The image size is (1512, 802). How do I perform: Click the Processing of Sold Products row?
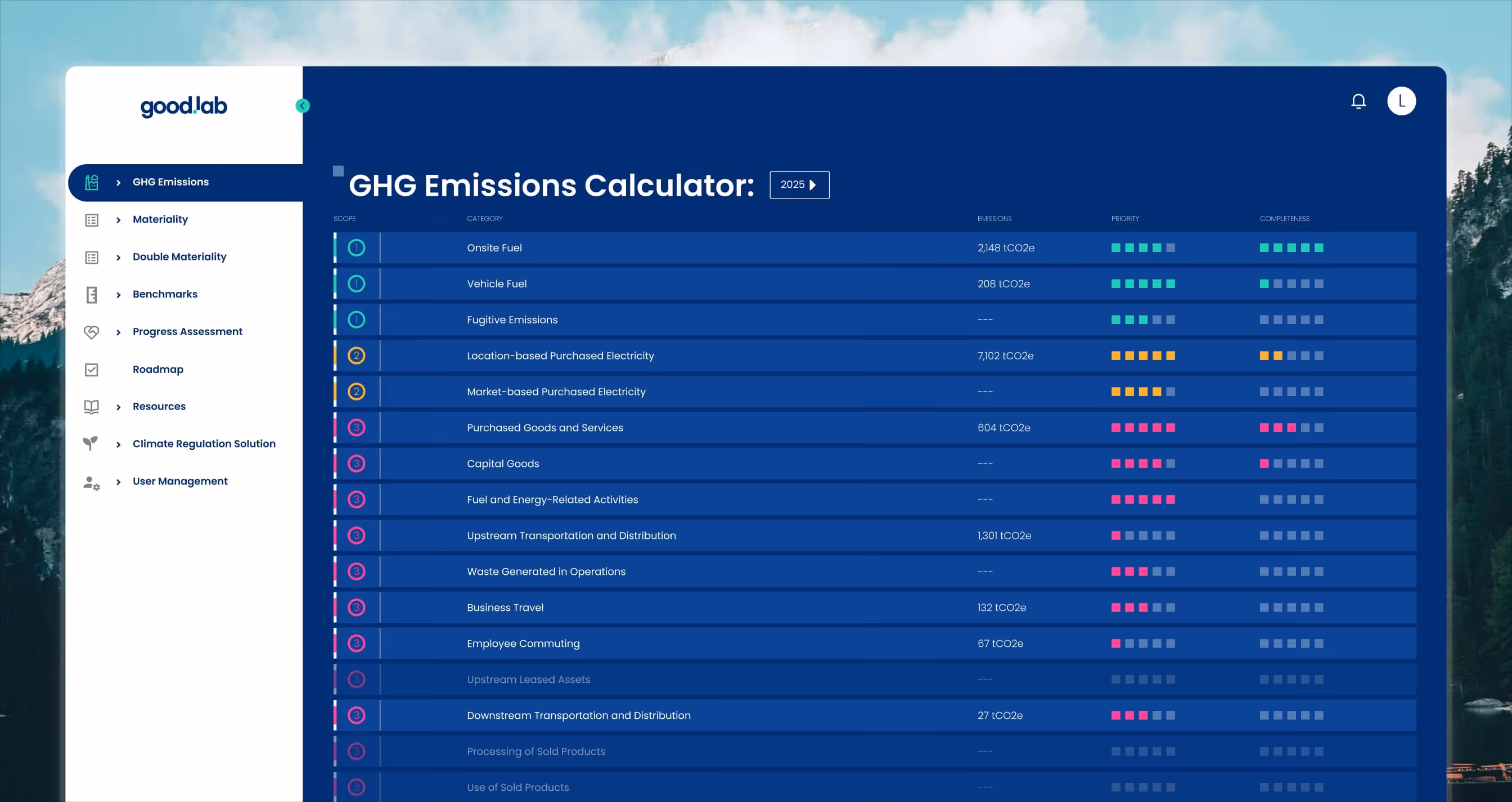click(875, 751)
